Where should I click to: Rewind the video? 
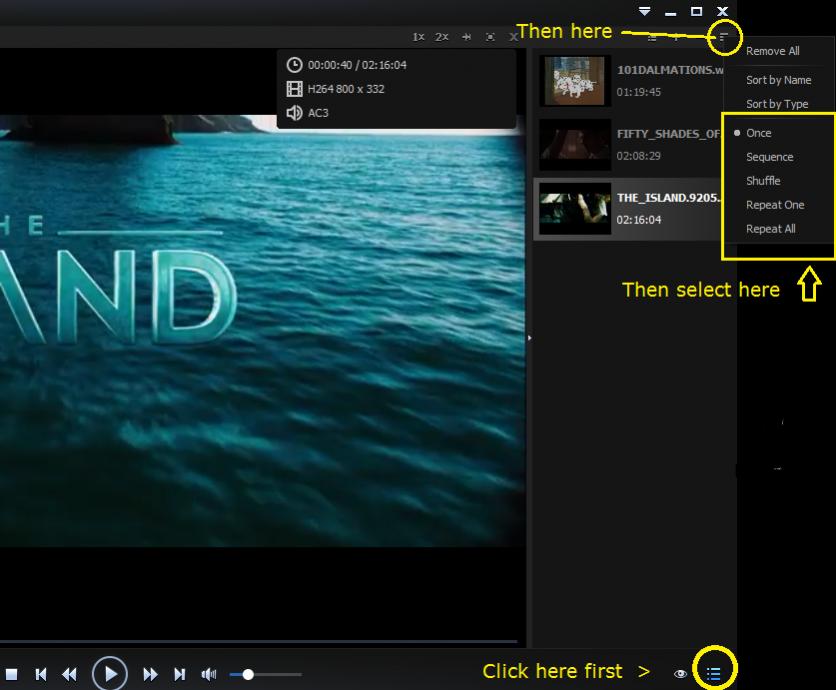pos(69,675)
